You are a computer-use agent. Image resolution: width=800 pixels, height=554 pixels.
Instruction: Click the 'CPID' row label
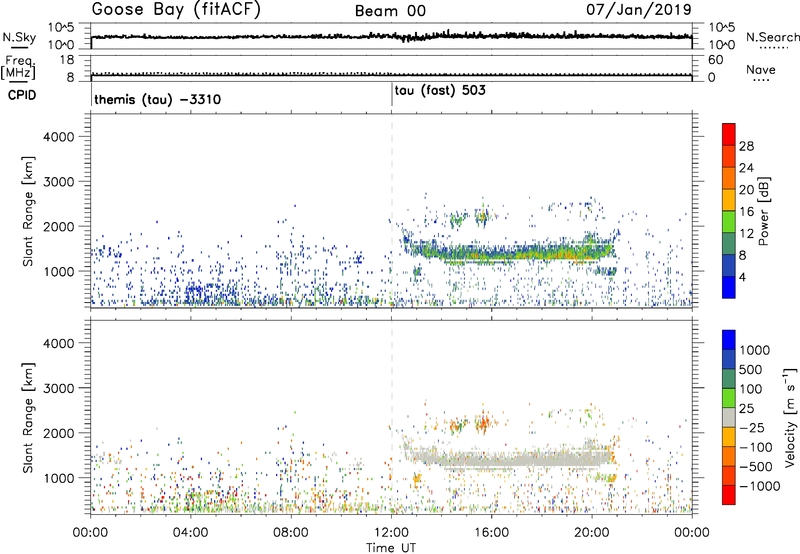(x=22, y=95)
